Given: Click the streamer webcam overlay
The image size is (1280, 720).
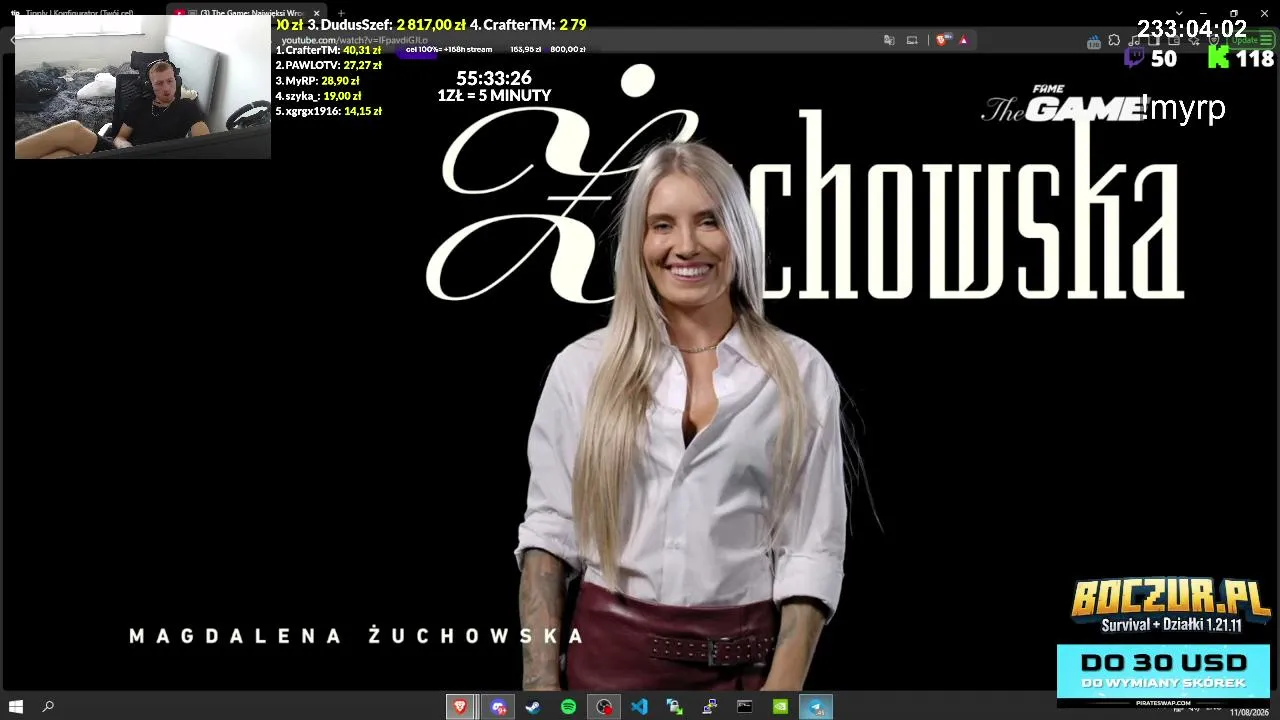Looking at the screenshot, I should [143, 87].
